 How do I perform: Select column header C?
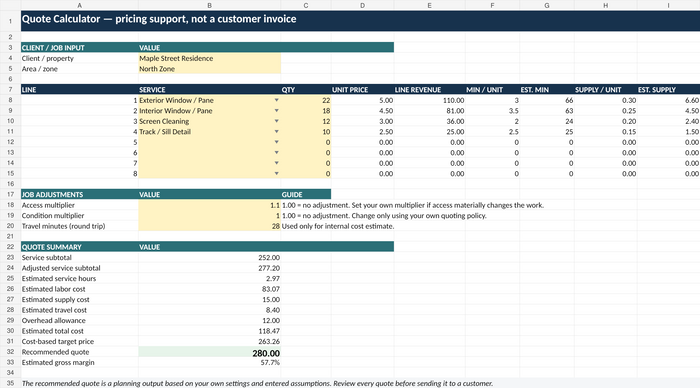tap(306, 5)
